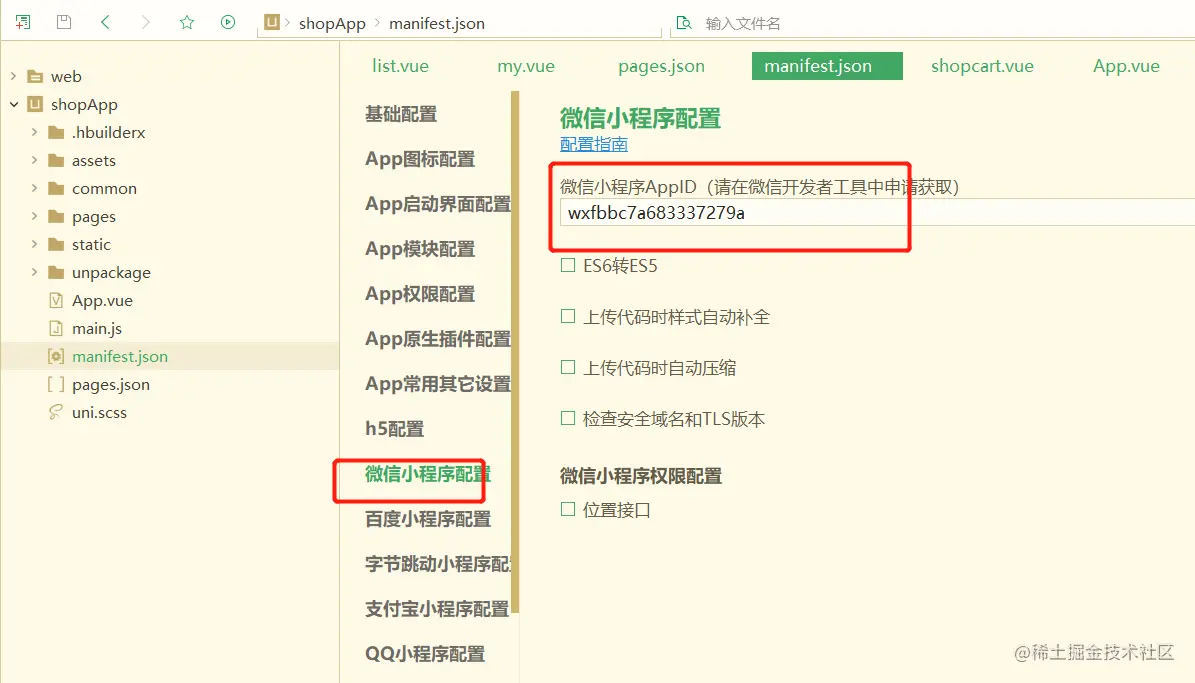The height and width of the screenshot is (683, 1195).
Task: Click the manifest.json gear file icon
Action: 56,356
